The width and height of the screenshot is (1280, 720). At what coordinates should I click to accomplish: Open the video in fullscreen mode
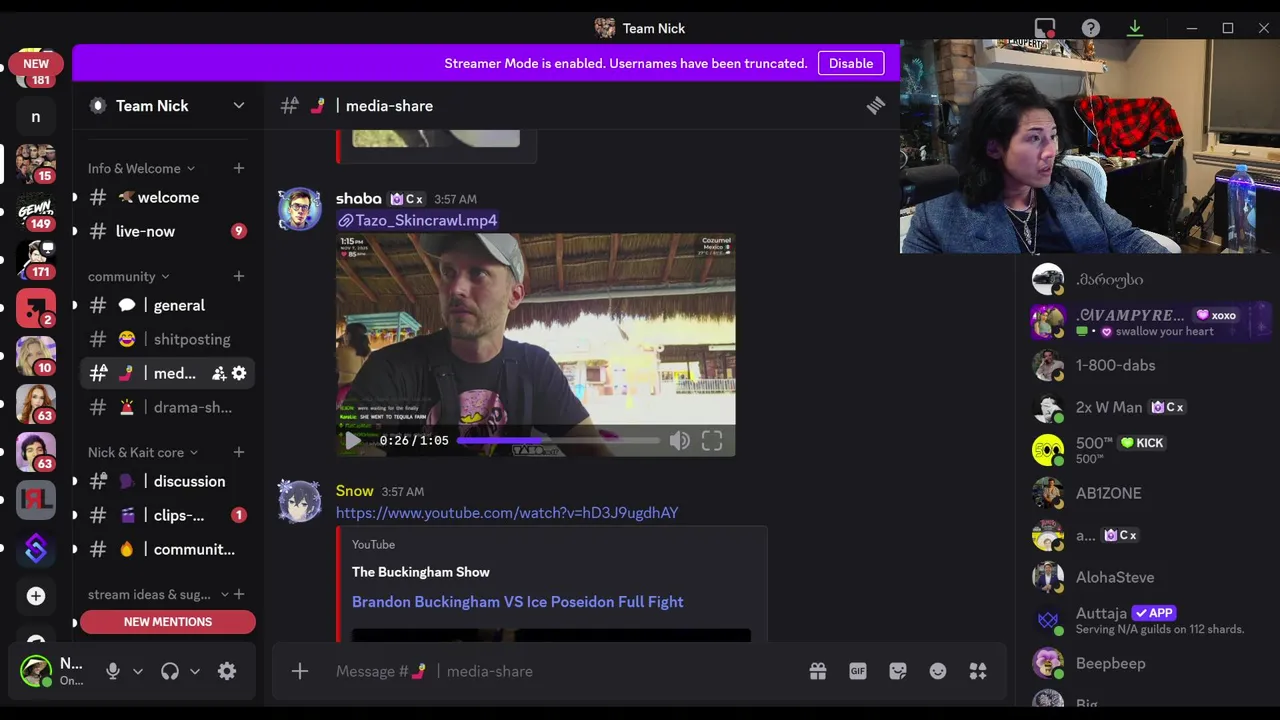pyautogui.click(x=712, y=440)
